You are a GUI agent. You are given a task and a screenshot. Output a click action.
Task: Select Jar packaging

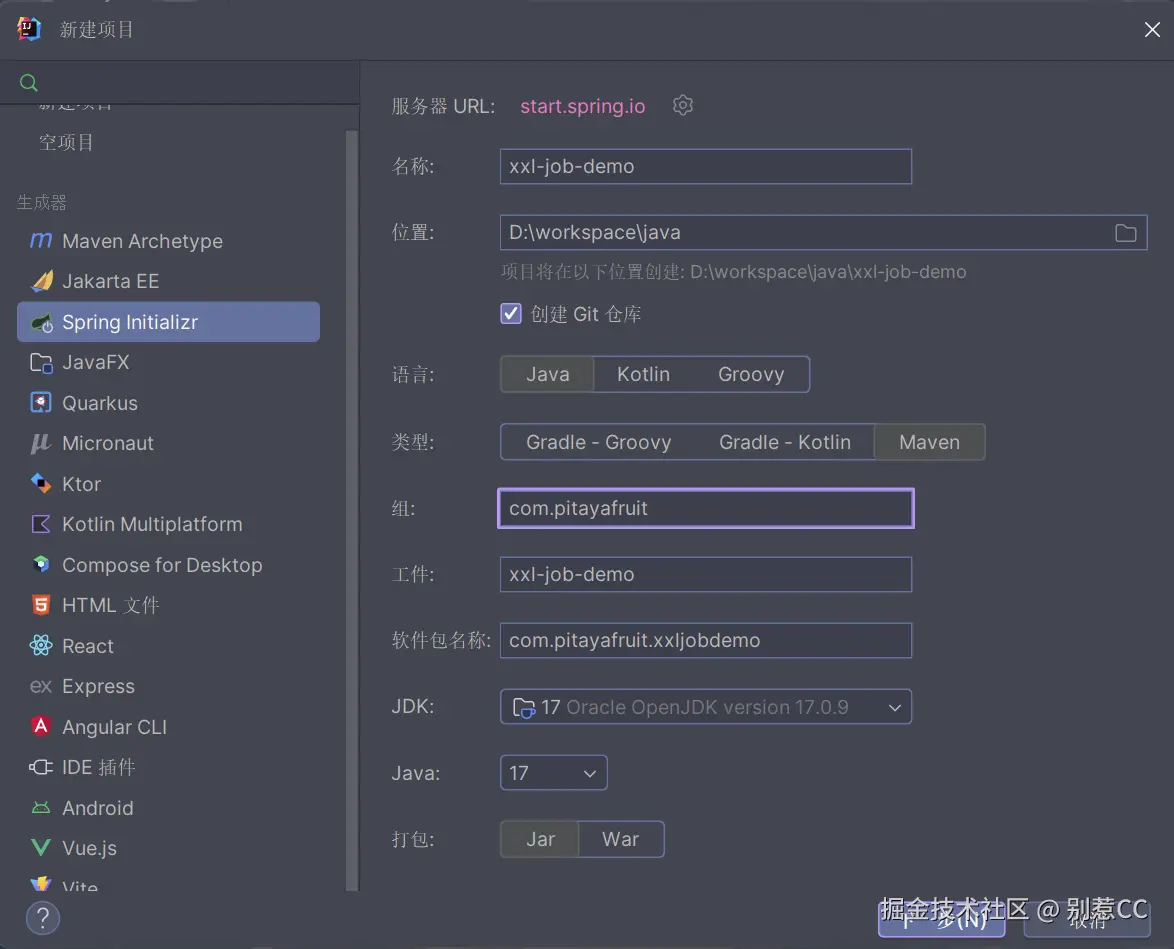click(x=540, y=839)
